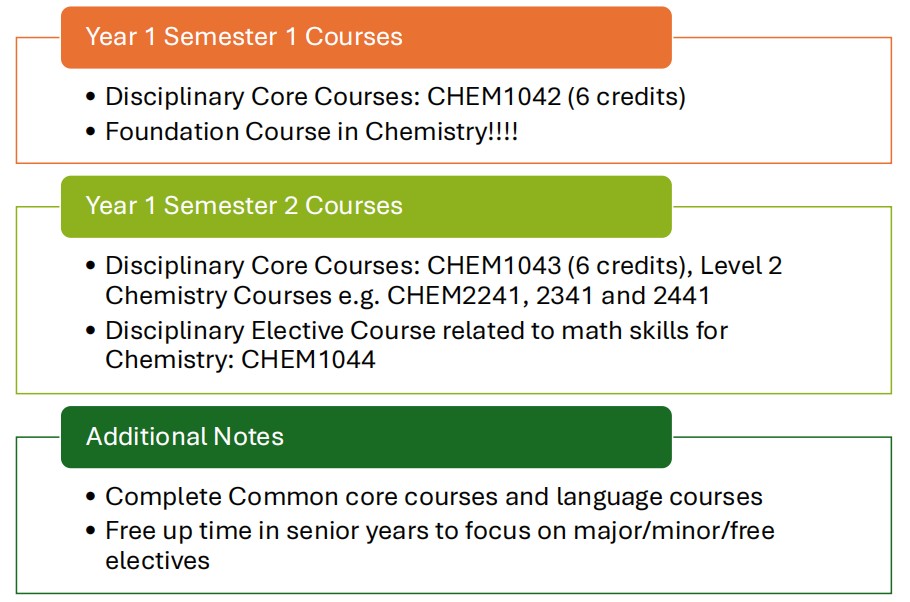Select the Foundation Course in Chemistry line
This screenshot has width=910, height=602.
click(x=311, y=132)
